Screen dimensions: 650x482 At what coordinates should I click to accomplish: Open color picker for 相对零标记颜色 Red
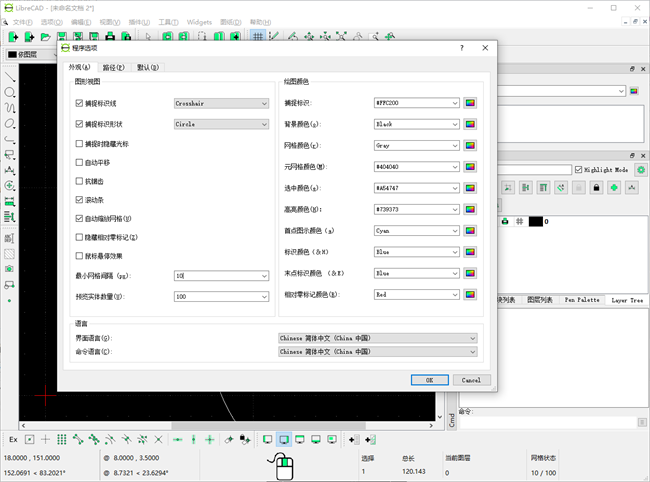(470, 295)
